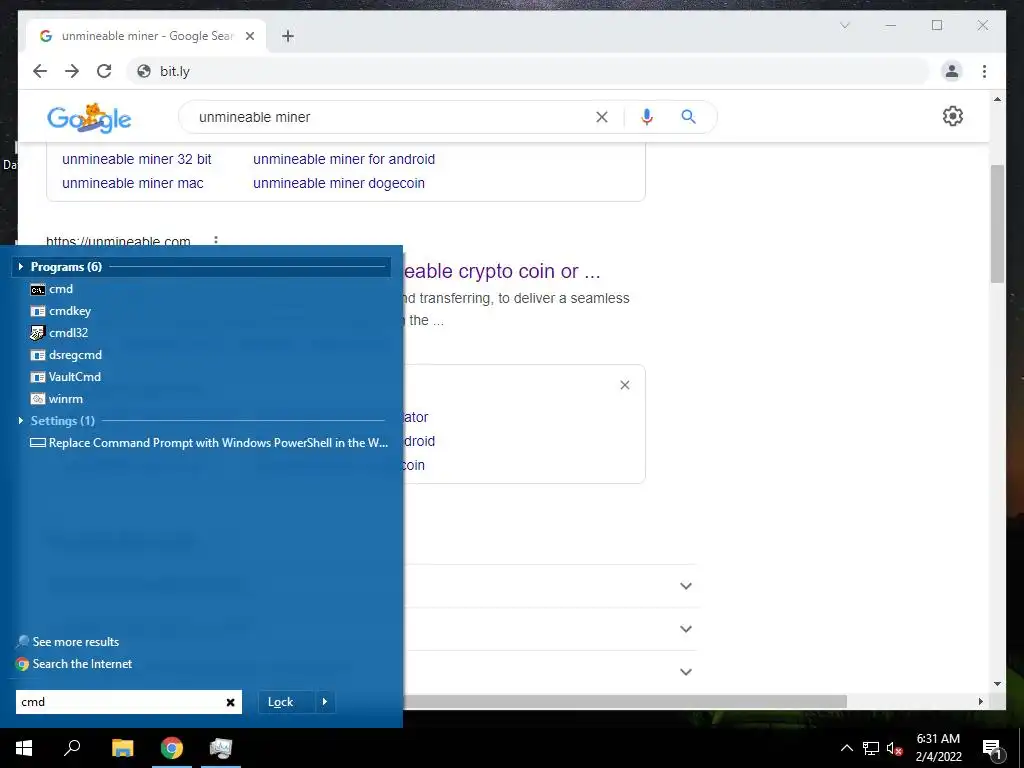Go back in Chrome

coord(40,71)
